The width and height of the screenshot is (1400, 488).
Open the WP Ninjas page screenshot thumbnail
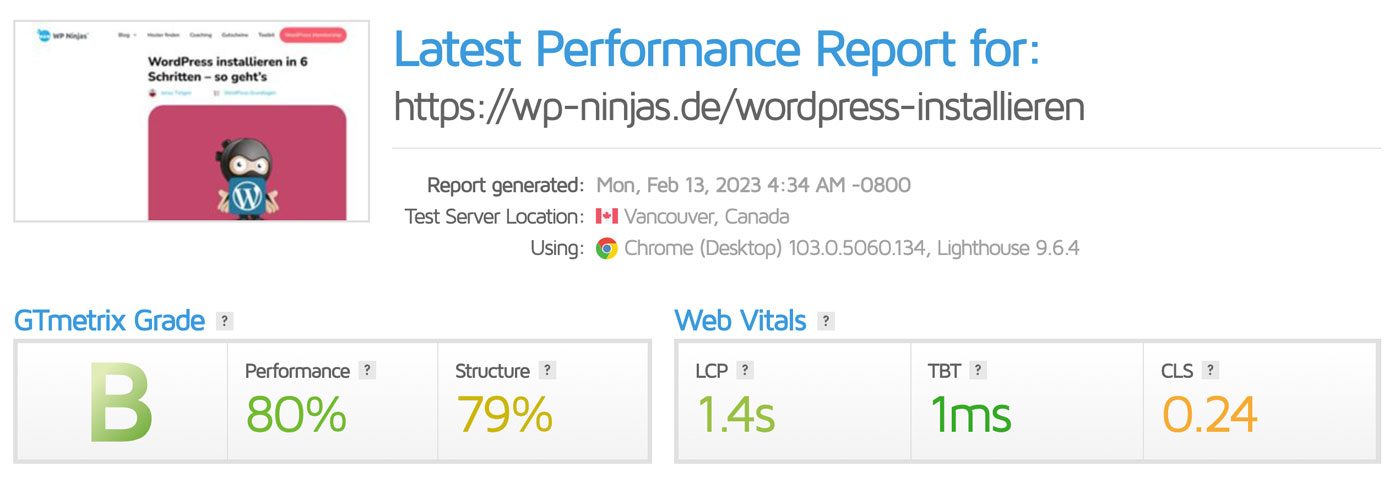tap(192, 119)
